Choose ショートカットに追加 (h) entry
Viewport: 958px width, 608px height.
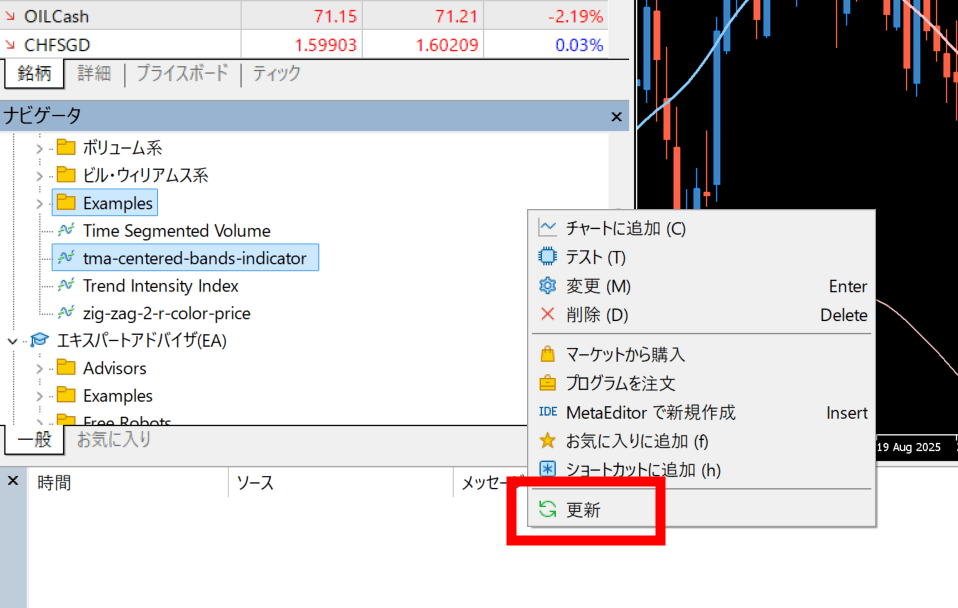pyautogui.click(x=703, y=469)
